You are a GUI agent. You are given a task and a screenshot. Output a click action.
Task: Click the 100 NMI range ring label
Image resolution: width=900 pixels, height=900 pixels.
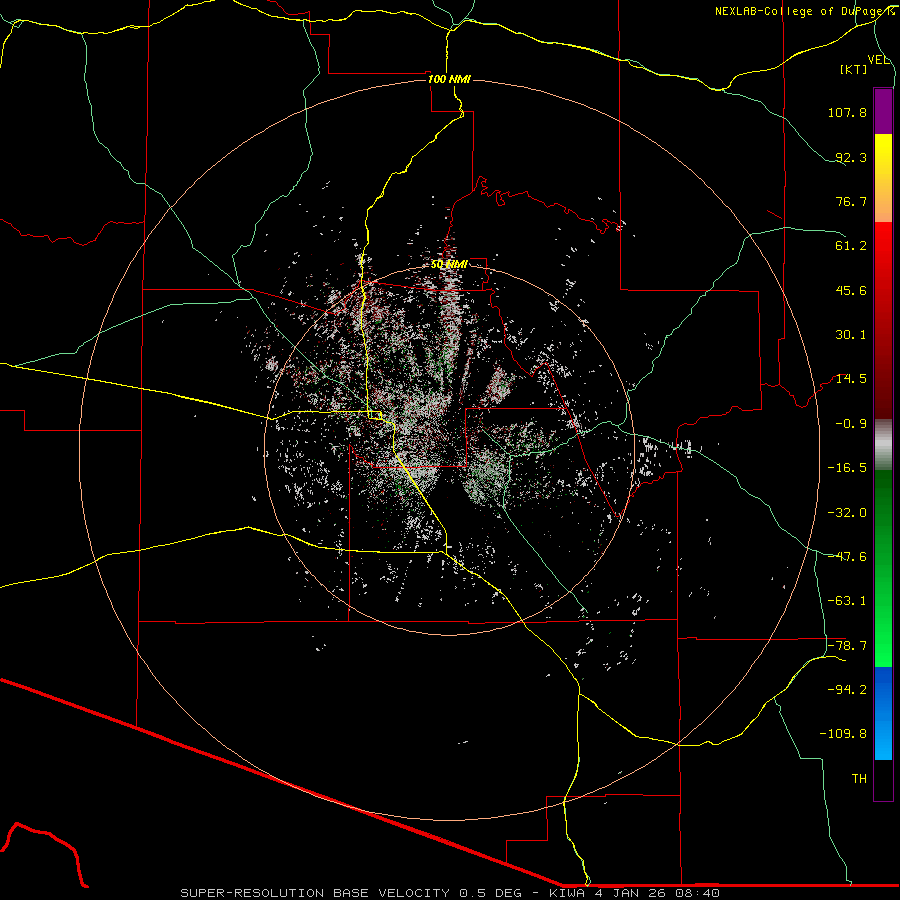[449, 79]
